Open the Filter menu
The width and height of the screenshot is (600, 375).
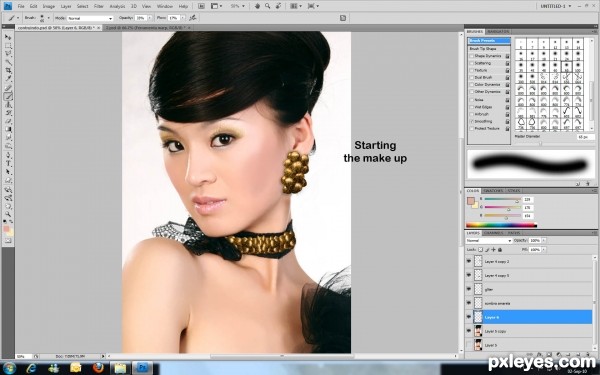pos(99,7)
